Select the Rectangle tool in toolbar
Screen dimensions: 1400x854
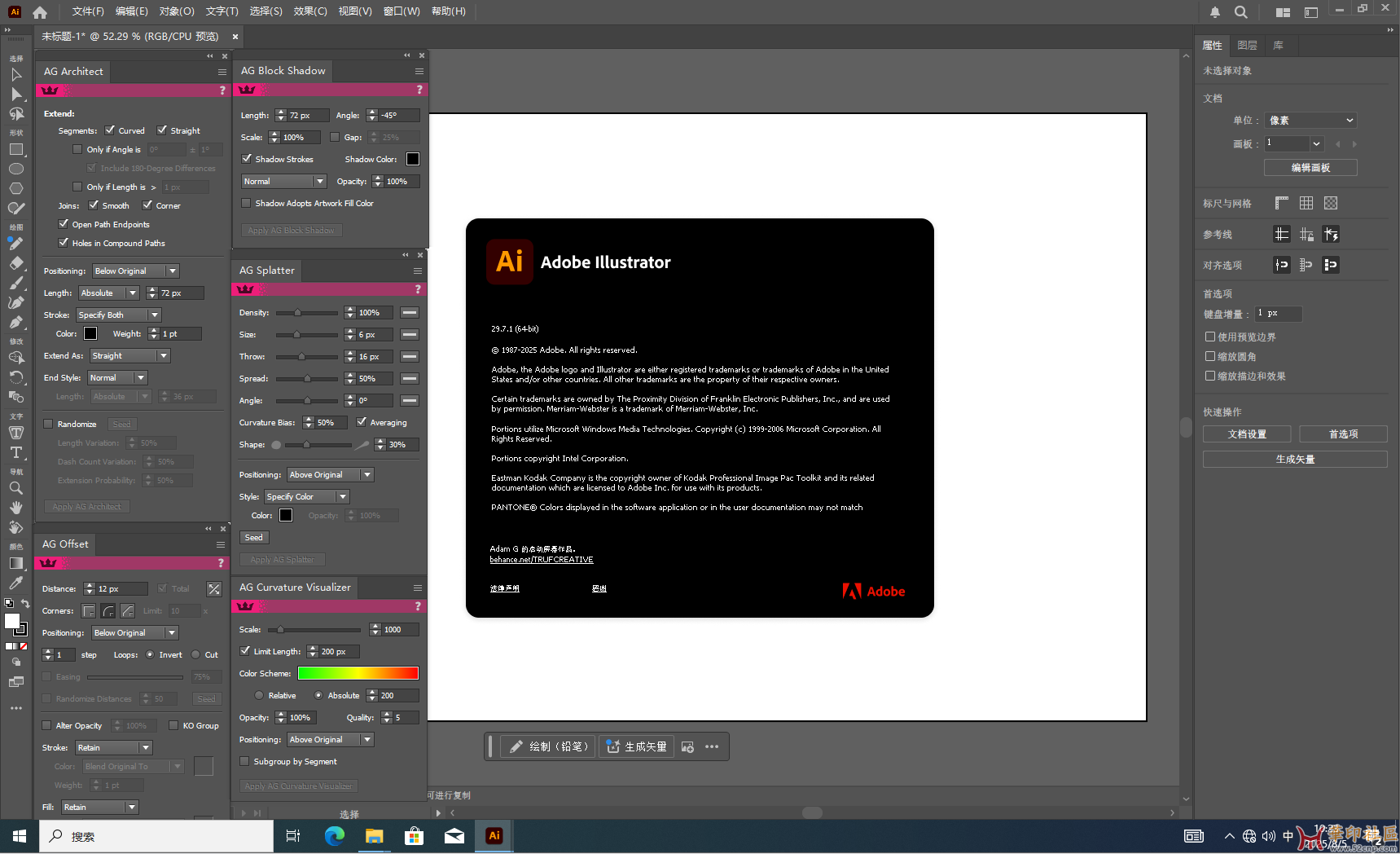(x=15, y=150)
